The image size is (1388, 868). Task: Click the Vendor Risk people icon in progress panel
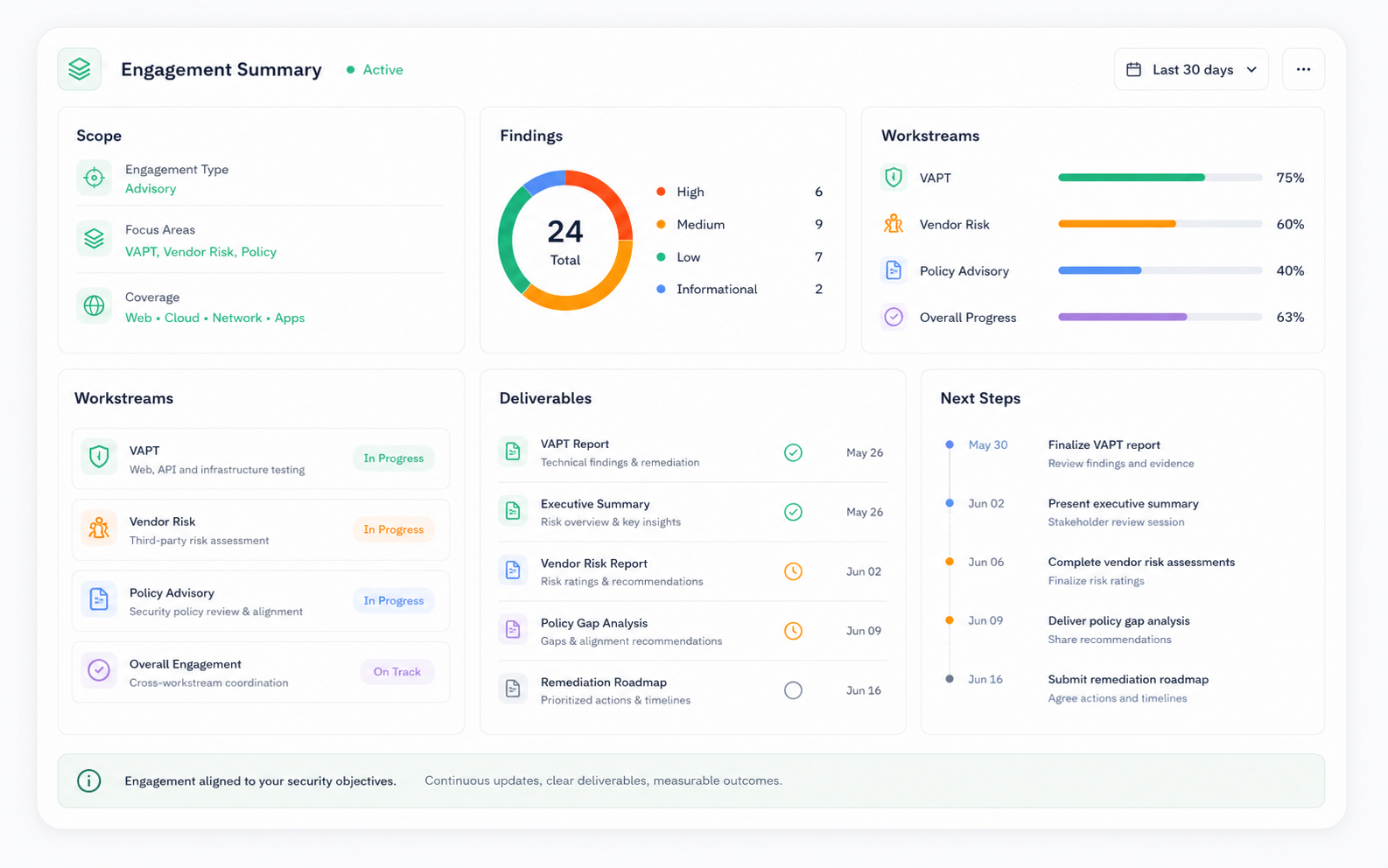(894, 224)
